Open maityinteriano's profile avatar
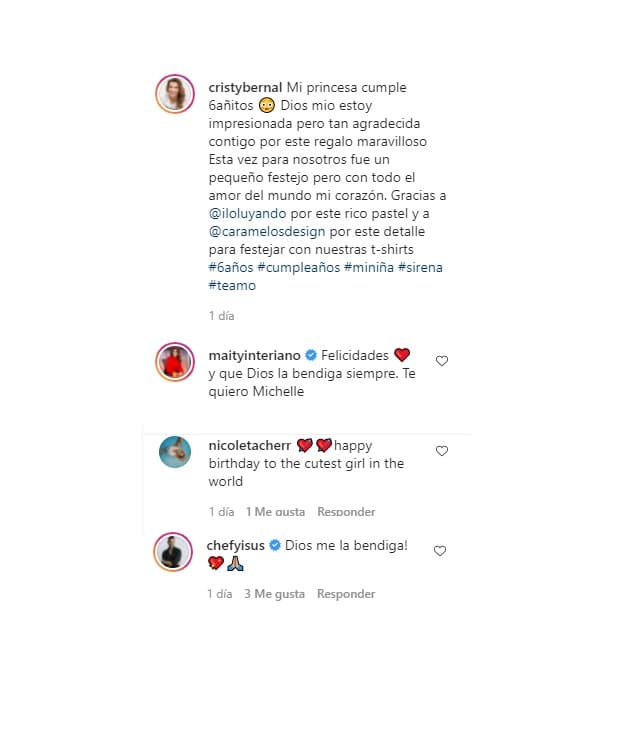This screenshot has height=732, width=632. pos(175,362)
